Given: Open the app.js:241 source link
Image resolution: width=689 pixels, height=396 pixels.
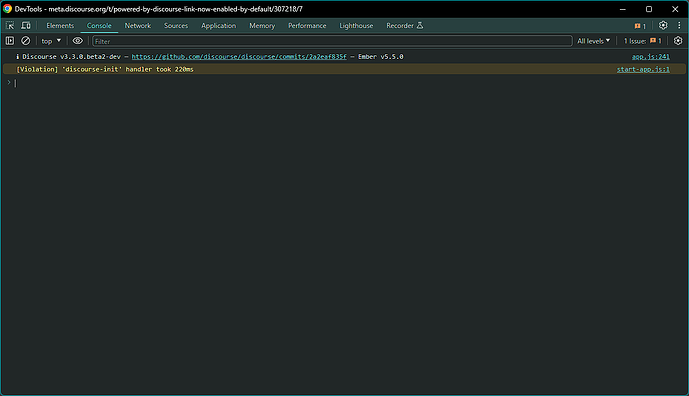Looking at the screenshot, I should 651,57.
